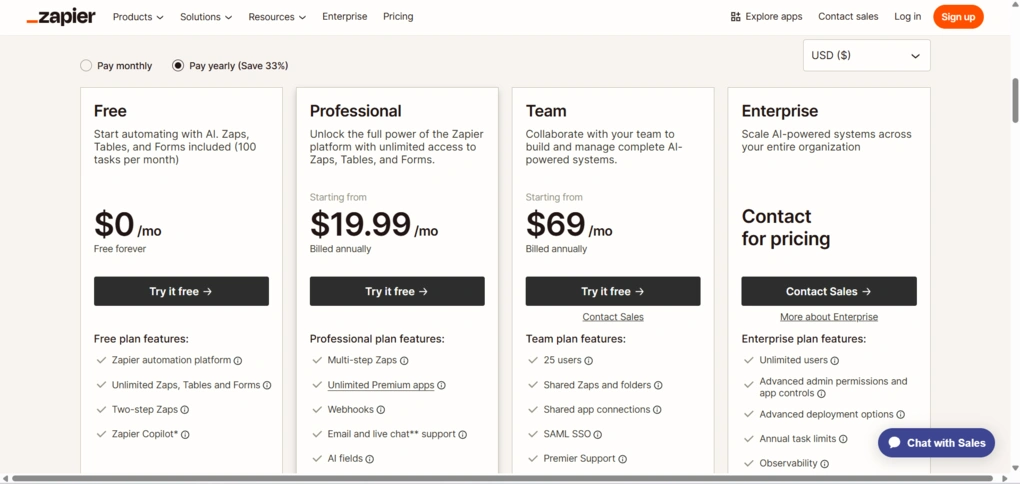Open info icon beside Premier Support
Image resolution: width=1020 pixels, height=484 pixels.
623,459
